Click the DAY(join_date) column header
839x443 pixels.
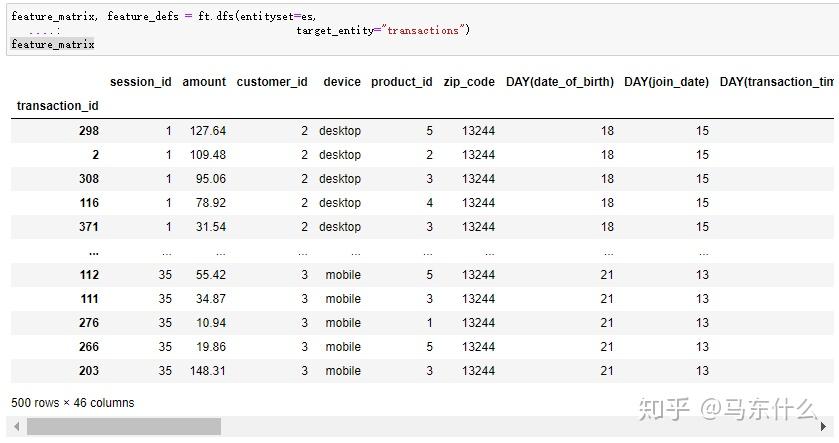coord(666,82)
